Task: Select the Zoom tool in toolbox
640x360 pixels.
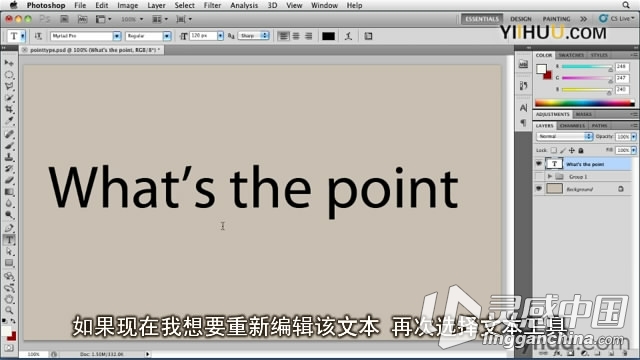Action: pos(9,311)
